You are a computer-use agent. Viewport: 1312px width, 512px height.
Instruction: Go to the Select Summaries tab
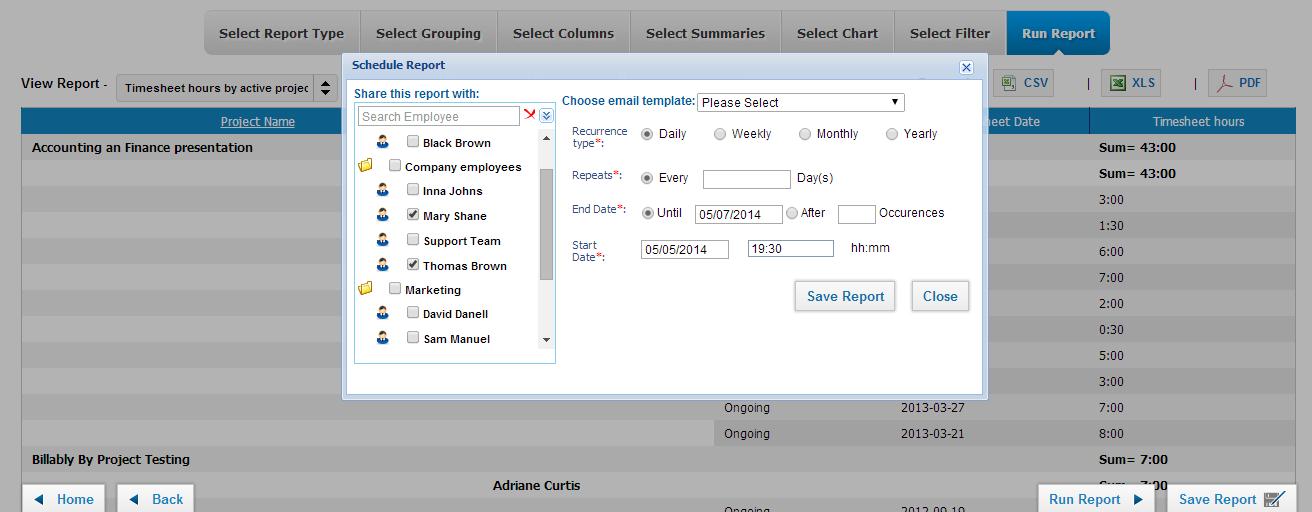[x=706, y=33]
